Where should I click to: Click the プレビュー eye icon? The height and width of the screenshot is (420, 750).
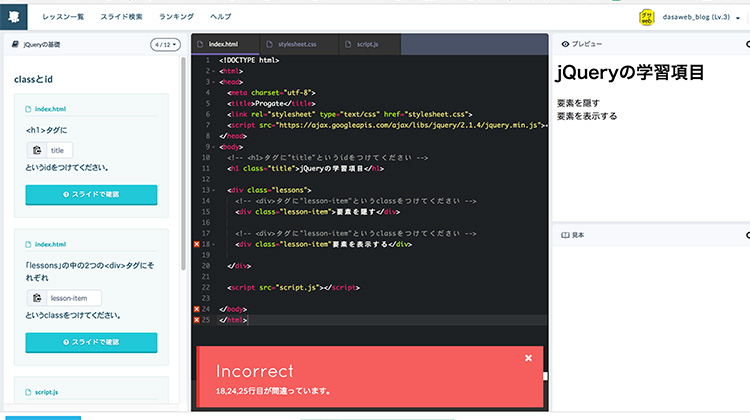point(565,44)
